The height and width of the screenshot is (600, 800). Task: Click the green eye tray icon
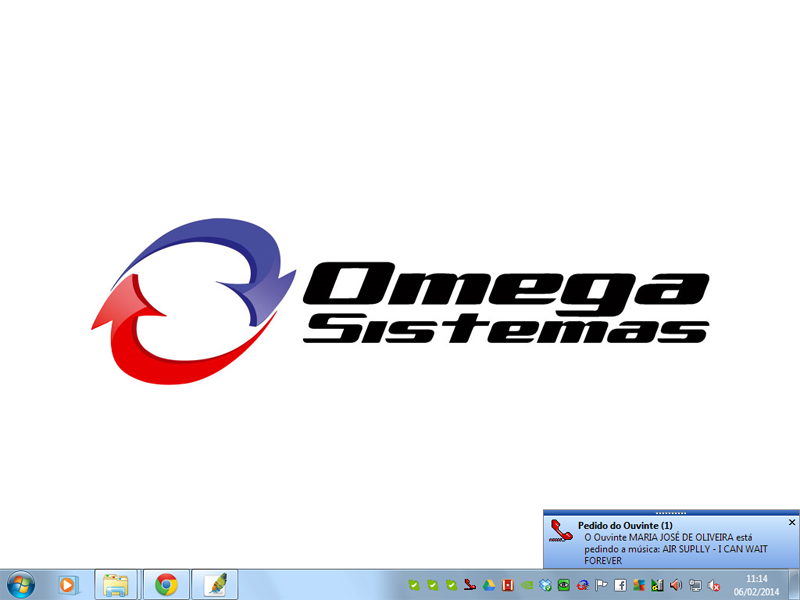point(564,585)
